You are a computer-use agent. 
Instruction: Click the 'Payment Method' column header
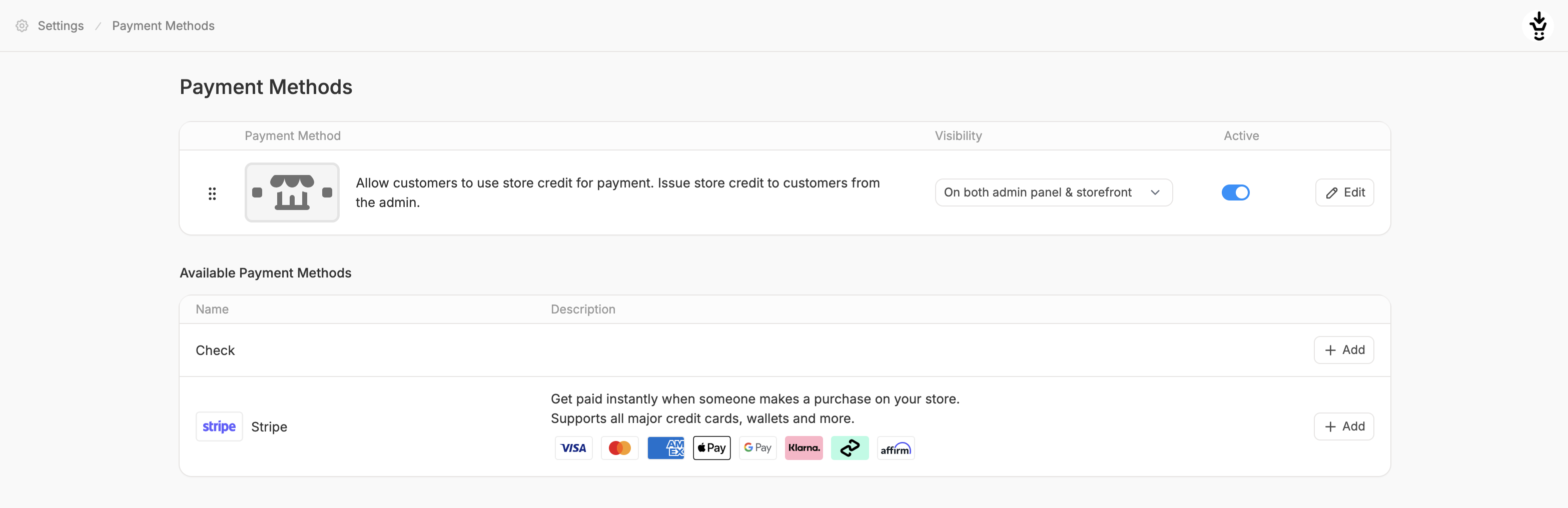(293, 135)
